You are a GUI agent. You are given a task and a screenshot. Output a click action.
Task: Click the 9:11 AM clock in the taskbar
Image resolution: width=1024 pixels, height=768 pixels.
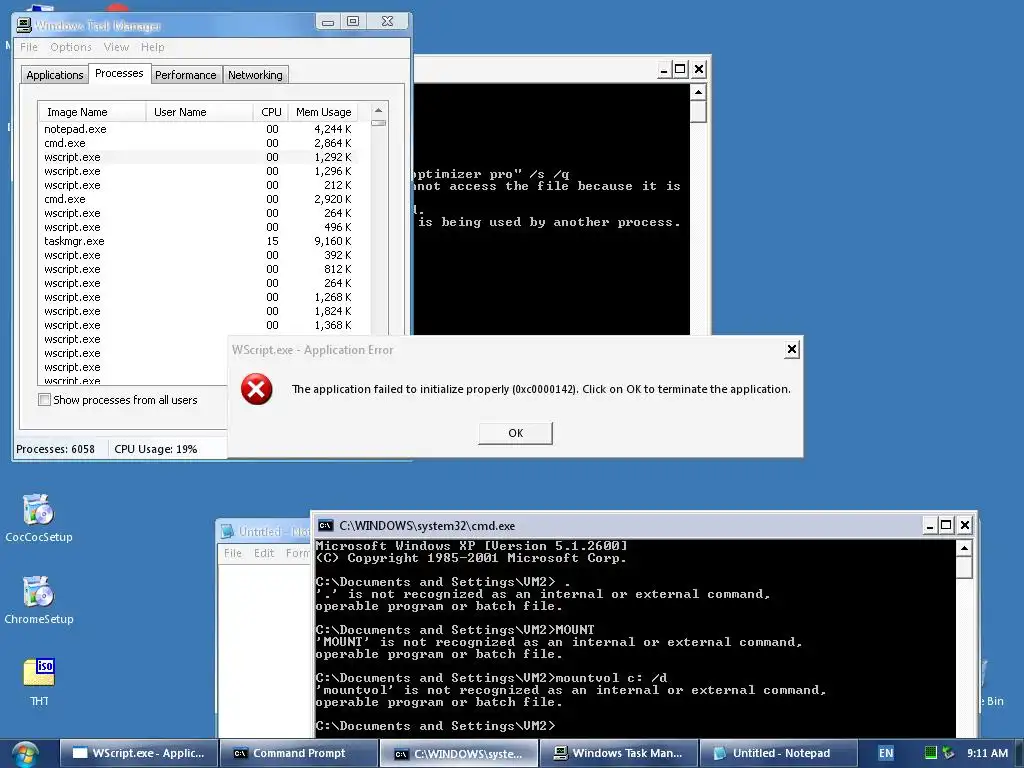tap(987, 753)
